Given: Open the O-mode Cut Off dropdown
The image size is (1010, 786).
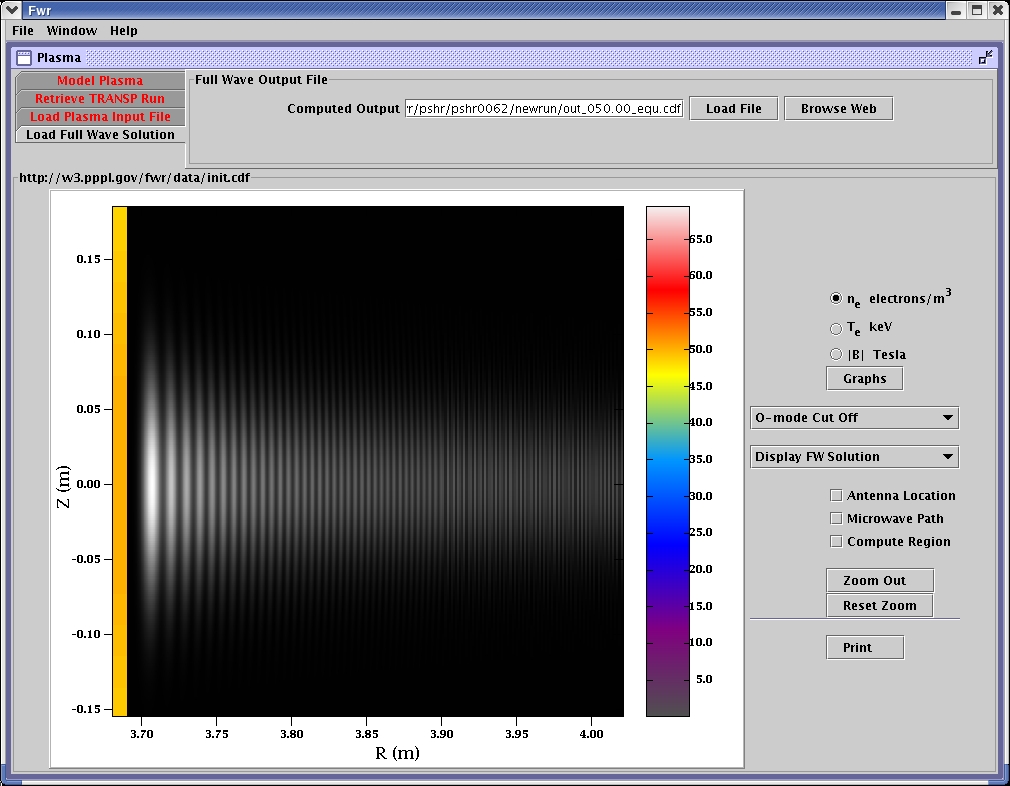Looking at the screenshot, I should click(854, 417).
